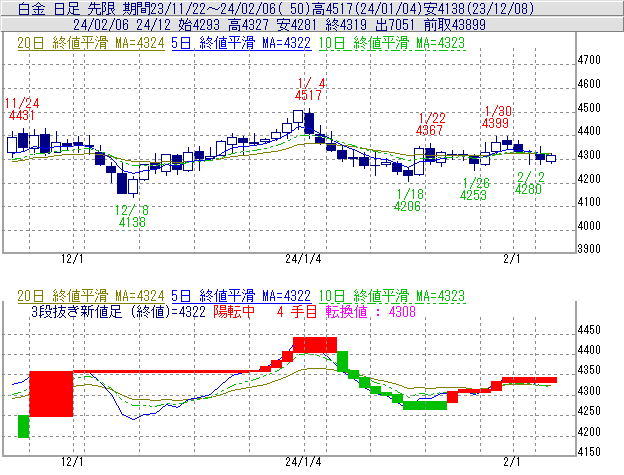The width and height of the screenshot is (624, 475).
Task: Click the 5日 終値平滑 MA=4322 legend in upper chart
Action: click(x=241, y=43)
